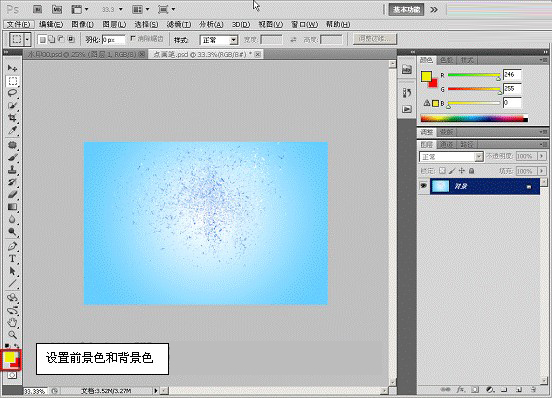The height and width of the screenshot is (398, 552).
Task: Select the Horizontal Type tool
Action: (12, 259)
